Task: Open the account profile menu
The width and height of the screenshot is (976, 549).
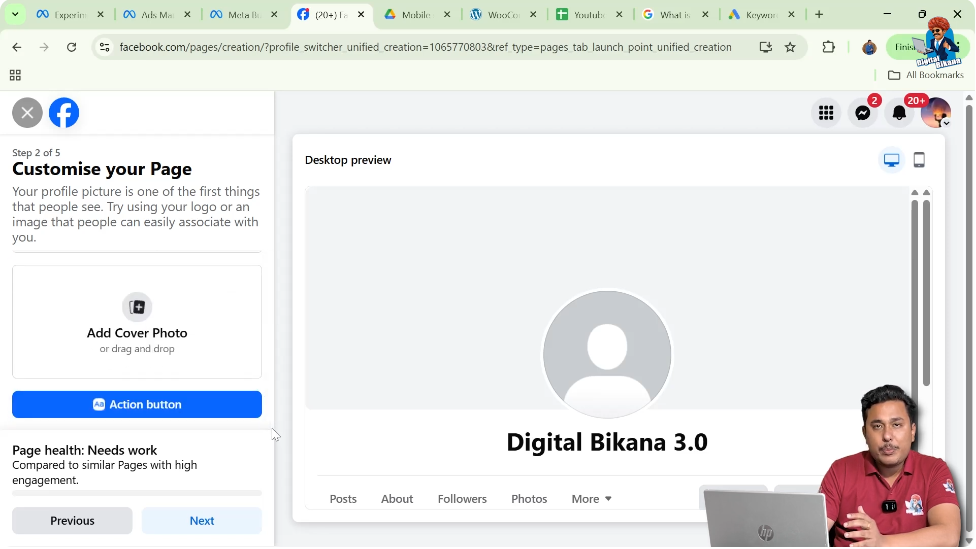Action: (x=936, y=113)
